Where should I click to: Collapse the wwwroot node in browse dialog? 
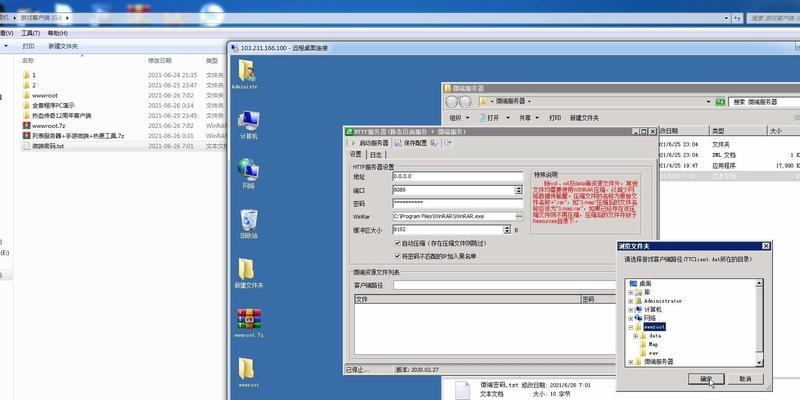[631, 327]
